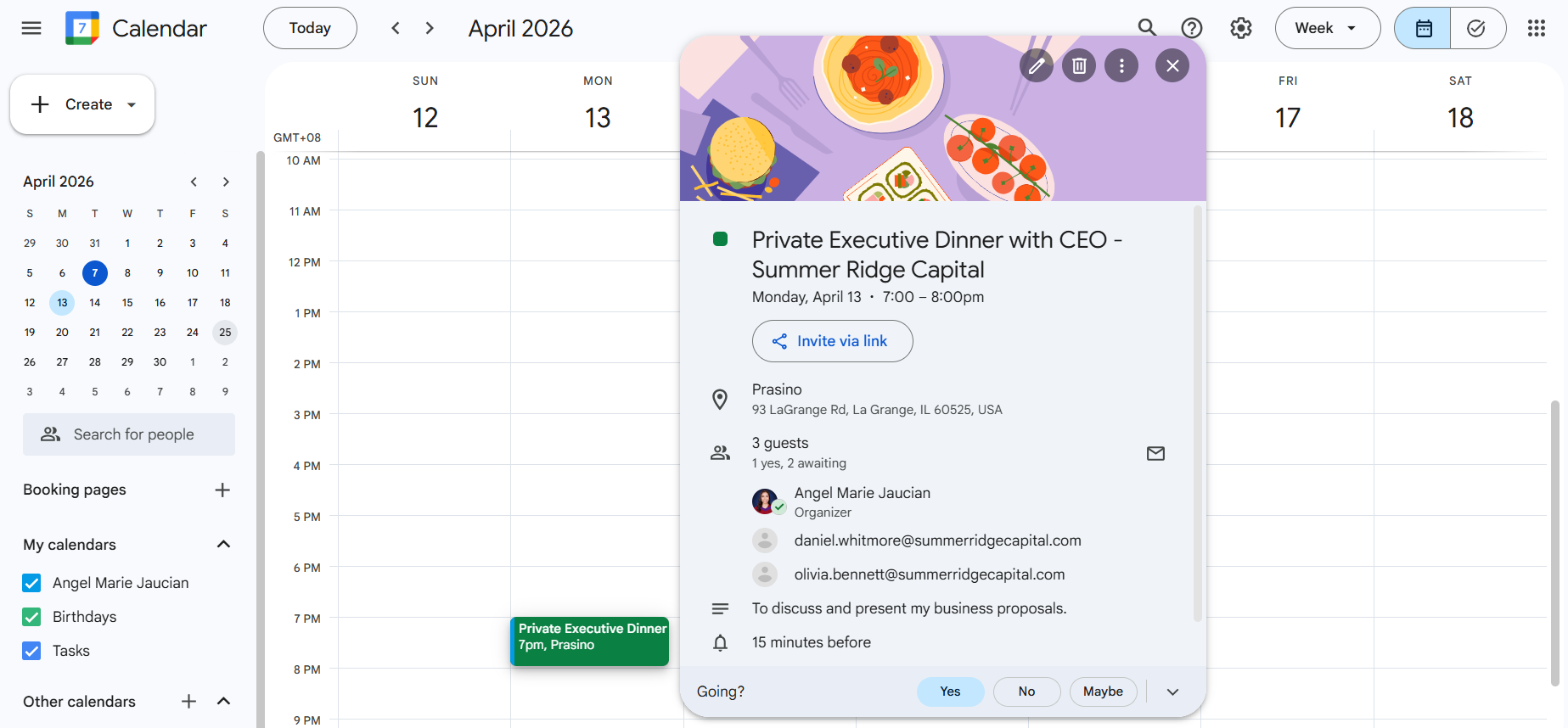Click the Invite via link button
The height and width of the screenshot is (728, 1568).
point(832,341)
